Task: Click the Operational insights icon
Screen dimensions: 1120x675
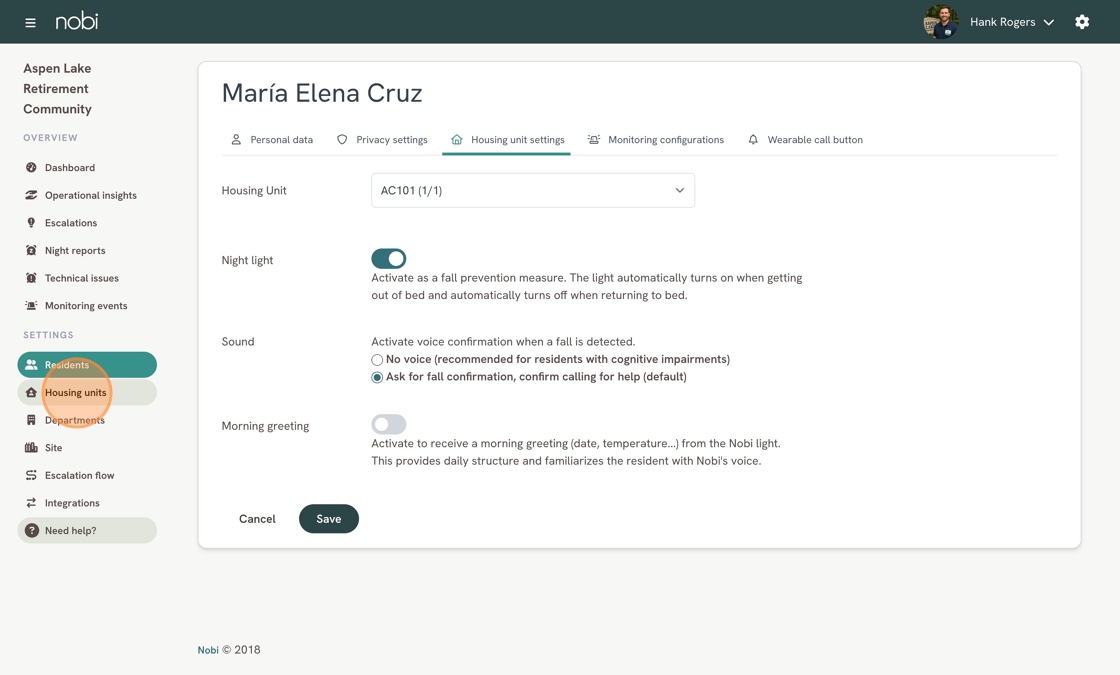Action: point(31,195)
